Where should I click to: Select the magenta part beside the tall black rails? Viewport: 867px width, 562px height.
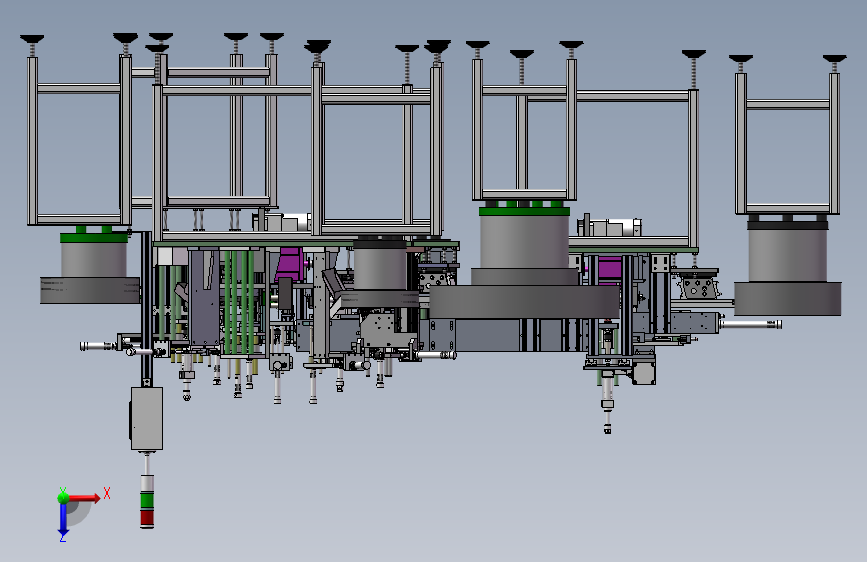coord(609,269)
